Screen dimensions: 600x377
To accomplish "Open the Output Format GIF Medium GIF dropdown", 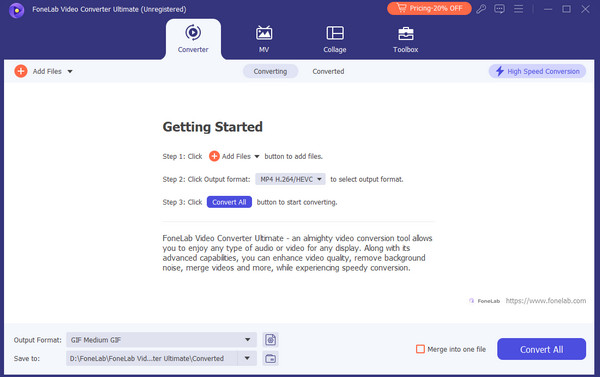I will point(161,339).
